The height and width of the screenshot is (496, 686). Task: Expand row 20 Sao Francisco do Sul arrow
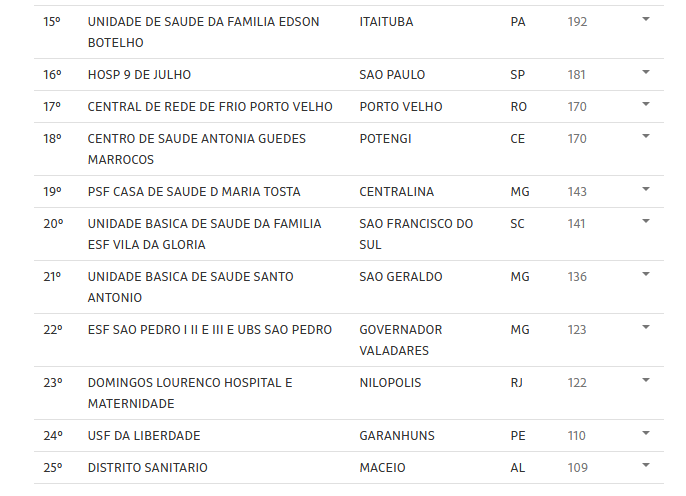point(645,221)
